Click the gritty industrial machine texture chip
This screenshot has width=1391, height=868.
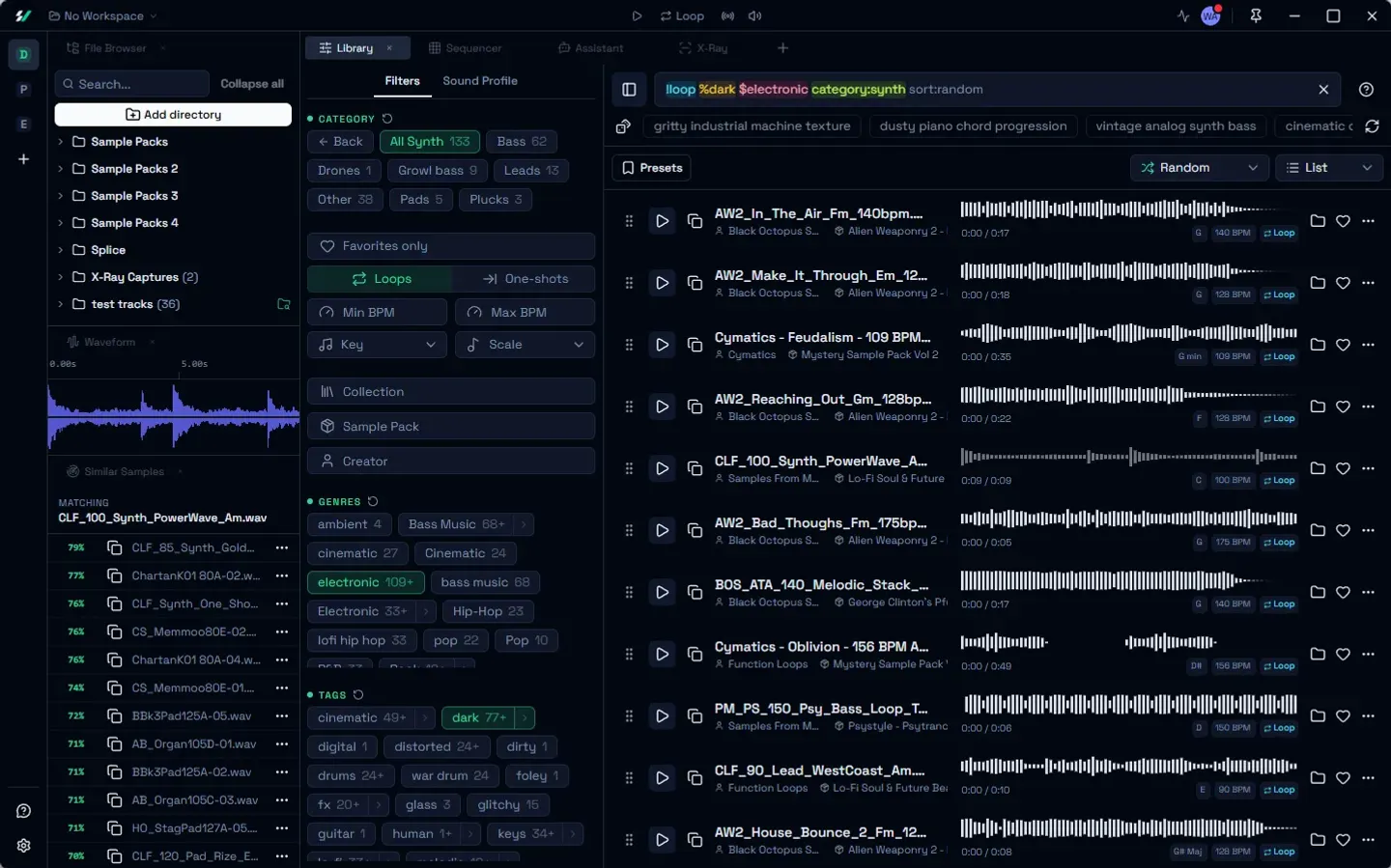point(752,126)
